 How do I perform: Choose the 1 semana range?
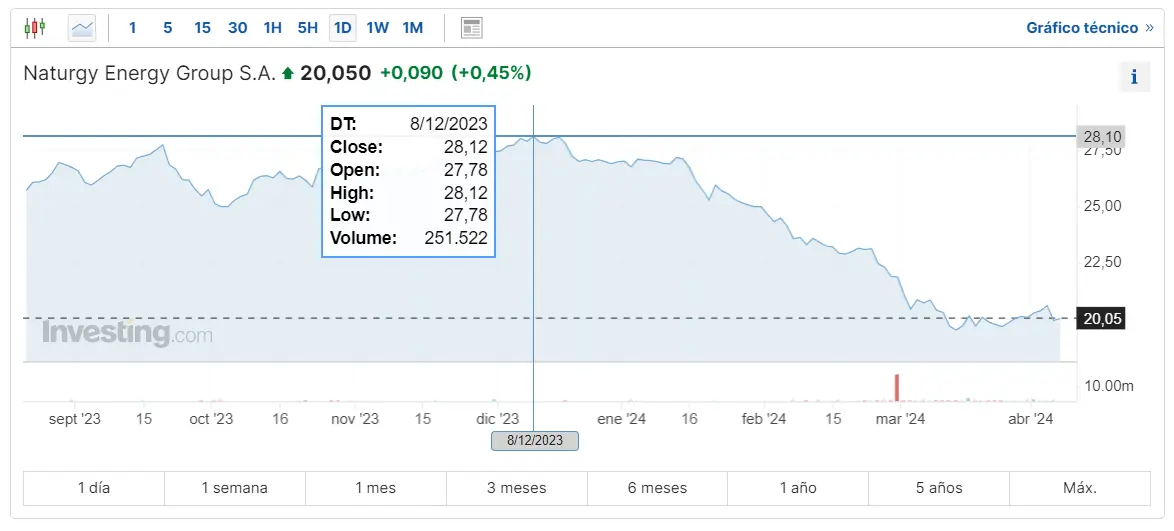[x=234, y=488]
